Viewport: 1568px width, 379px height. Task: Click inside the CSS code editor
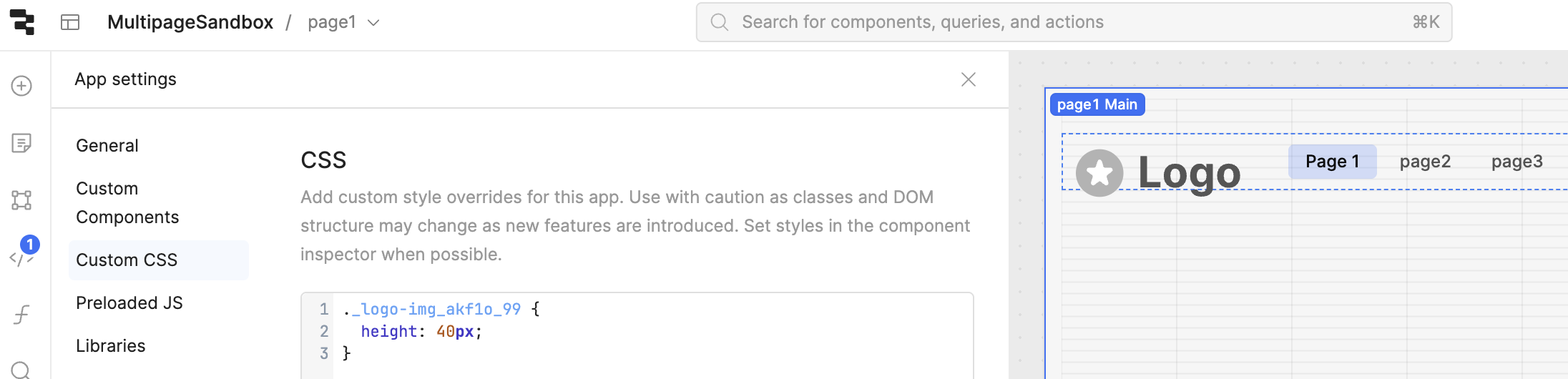coord(637,335)
